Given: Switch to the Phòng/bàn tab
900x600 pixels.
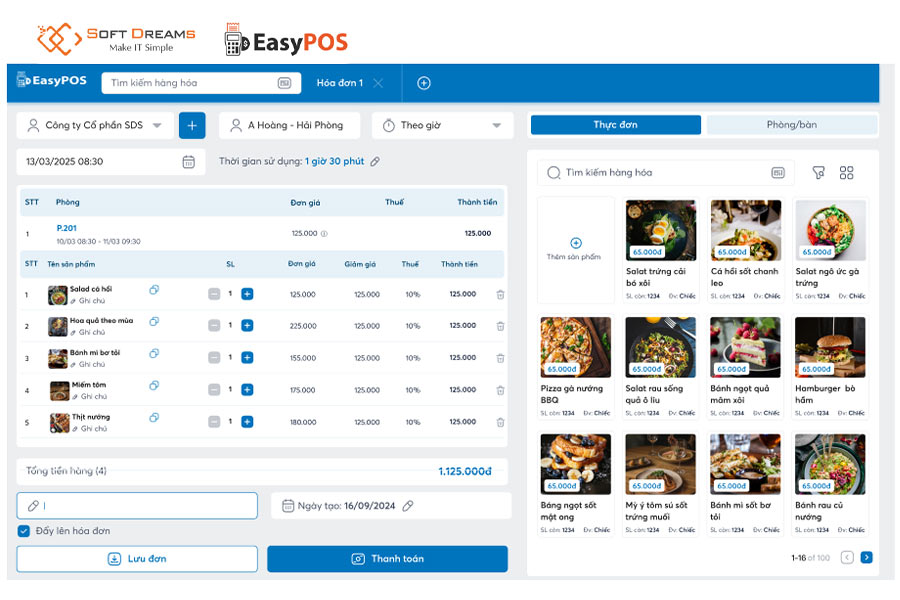Looking at the screenshot, I should point(792,125).
